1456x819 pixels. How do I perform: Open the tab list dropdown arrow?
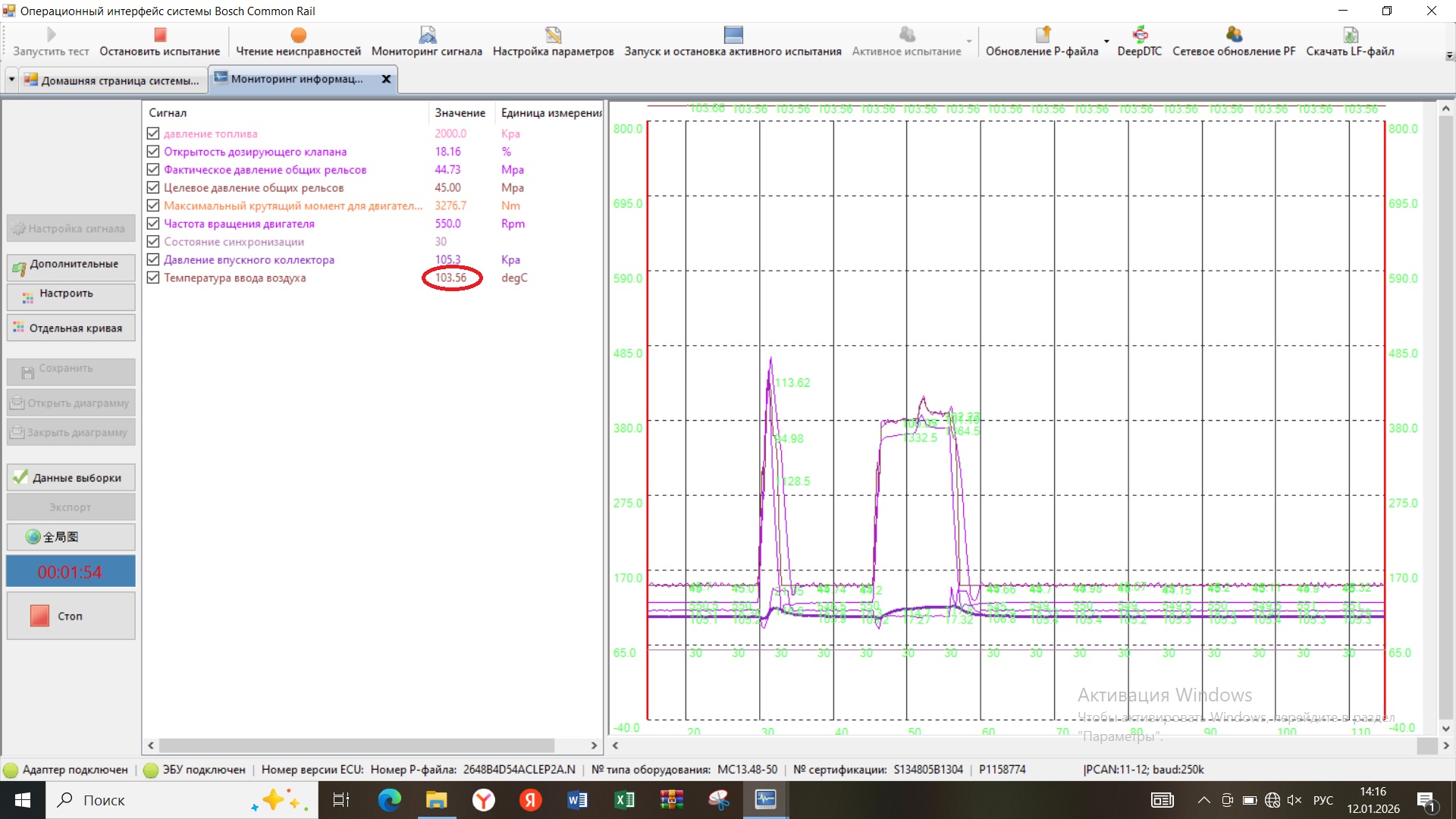click(x=11, y=80)
